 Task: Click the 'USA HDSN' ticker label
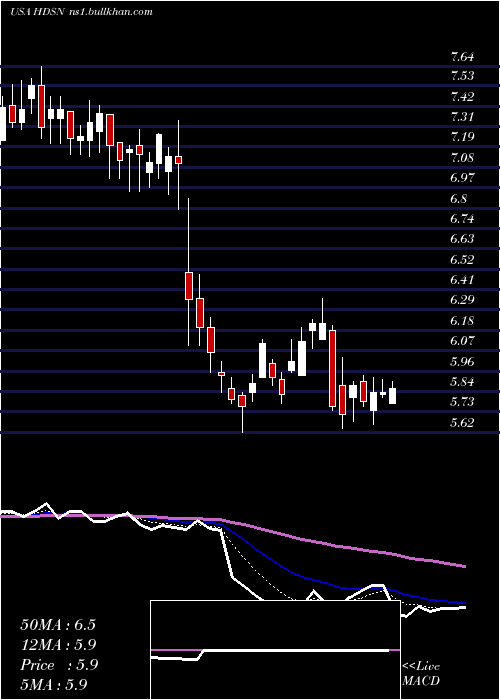point(38,12)
